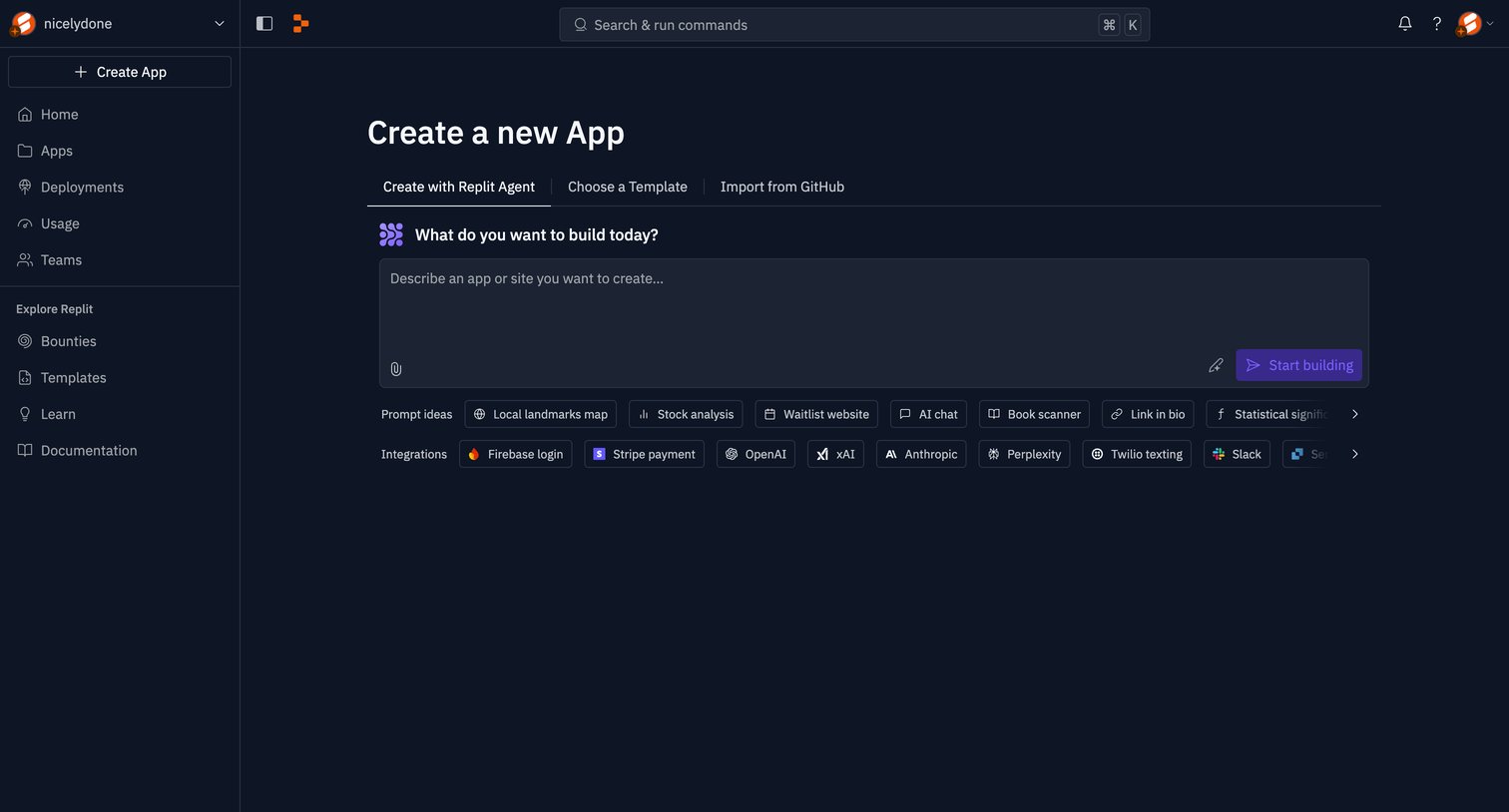Open Deployments in sidebar
This screenshot has width=1509, height=812.
(x=120, y=188)
